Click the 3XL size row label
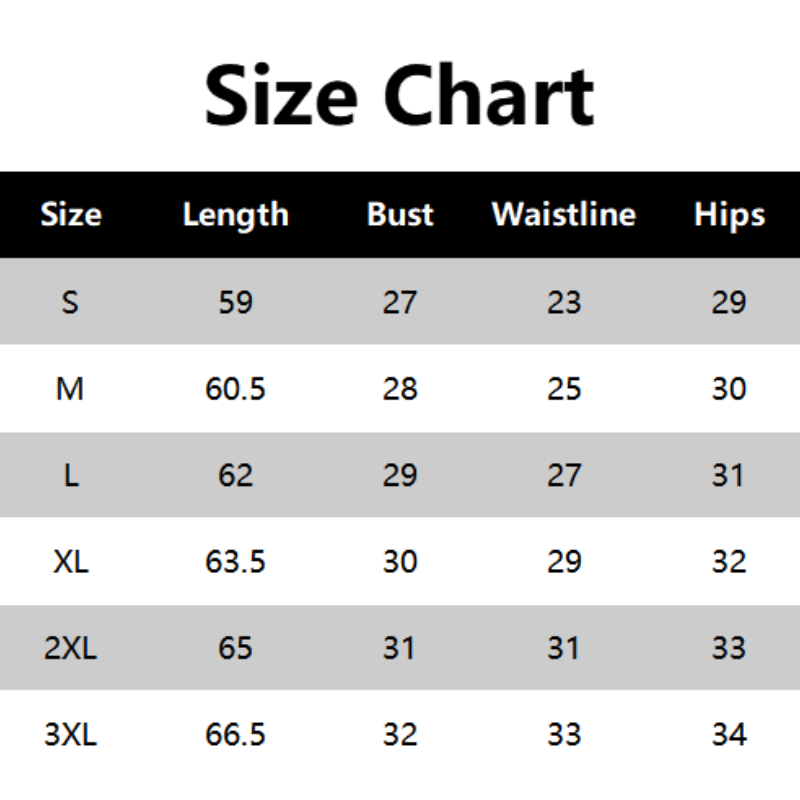Viewport: 800px width, 800px height. click(x=70, y=735)
